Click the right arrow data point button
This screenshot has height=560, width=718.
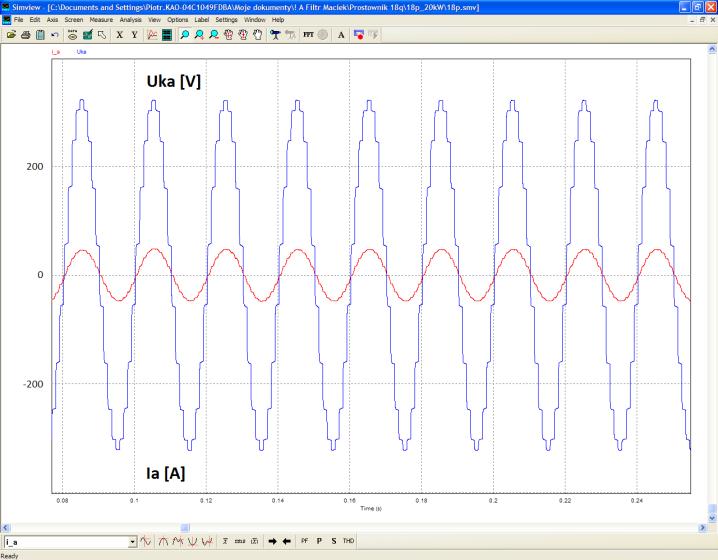point(272,541)
